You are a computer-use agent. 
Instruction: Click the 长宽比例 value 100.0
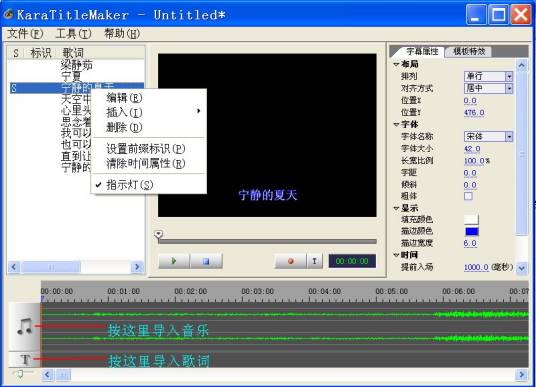474,161
